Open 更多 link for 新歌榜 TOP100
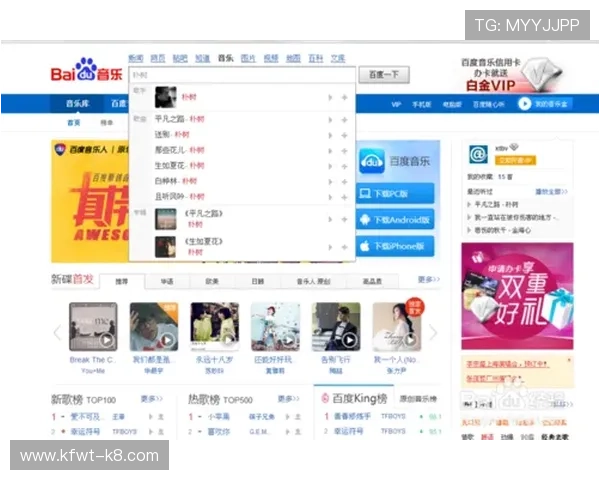Screen dimensions: 600x480 pyautogui.click(x=152, y=399)
